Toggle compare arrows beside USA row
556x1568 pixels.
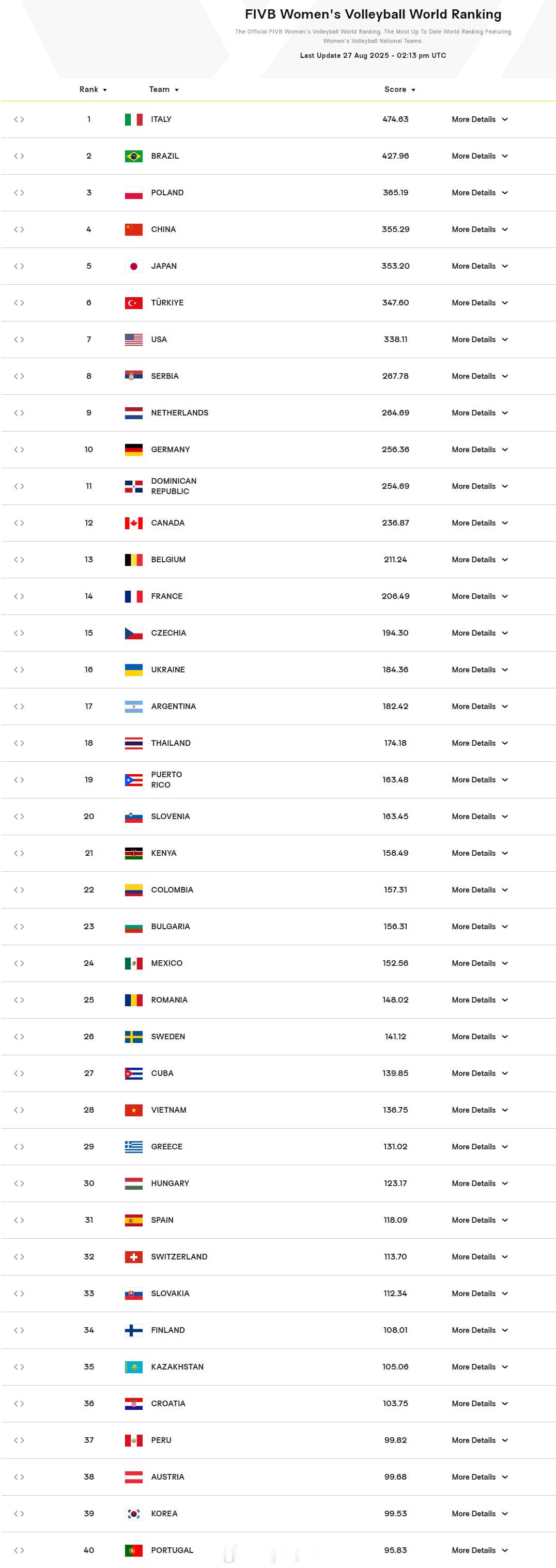[19, 339]
